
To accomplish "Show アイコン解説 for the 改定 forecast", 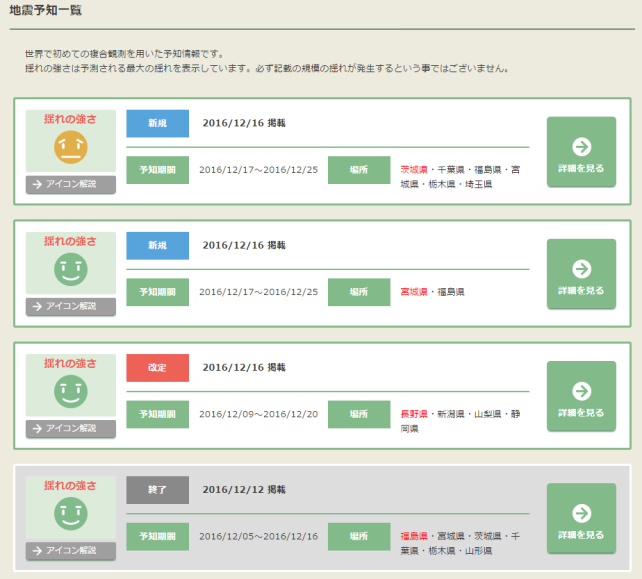I will click(71, 428).
